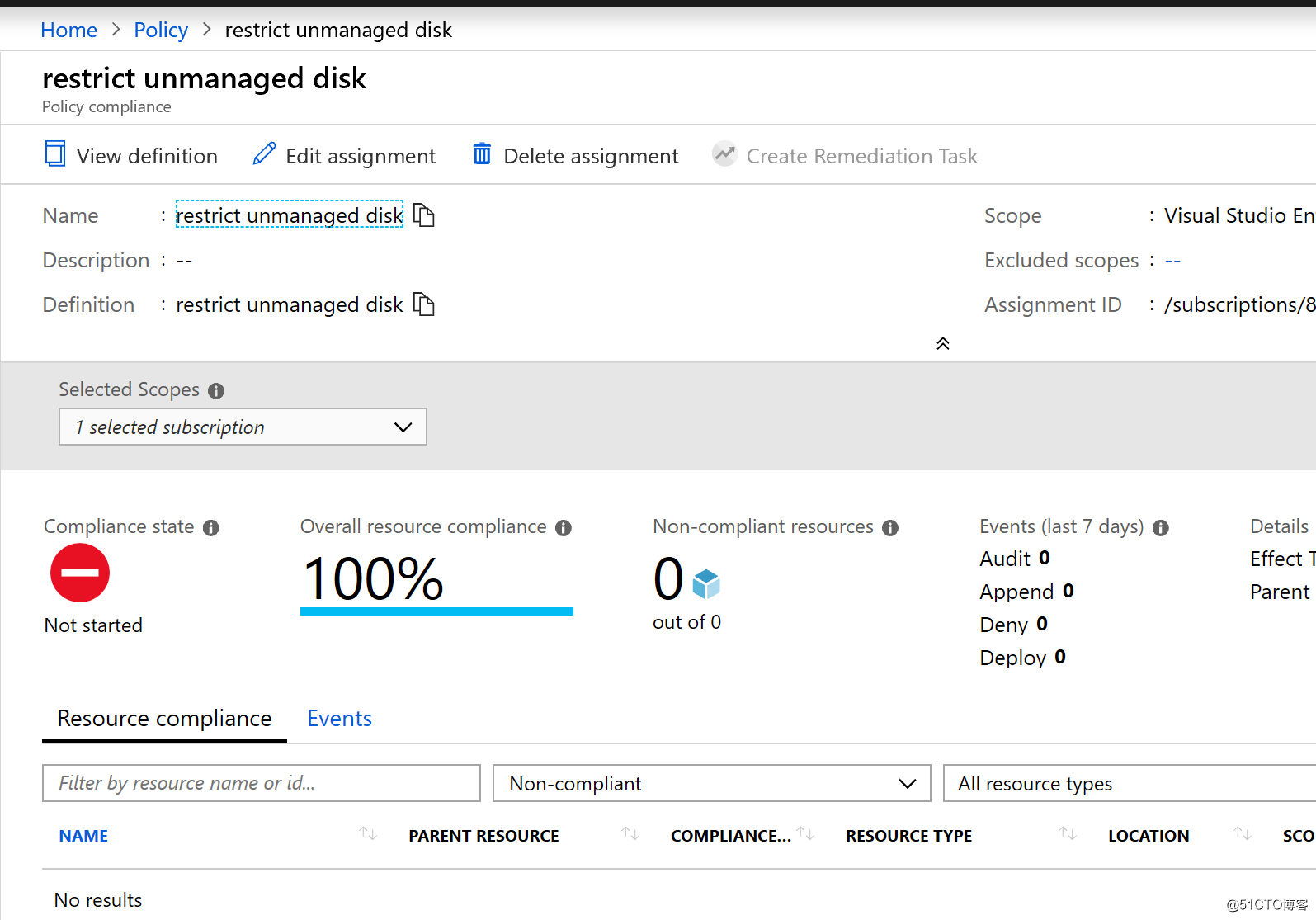Switch to the Events tab

(x=339, y=719)
